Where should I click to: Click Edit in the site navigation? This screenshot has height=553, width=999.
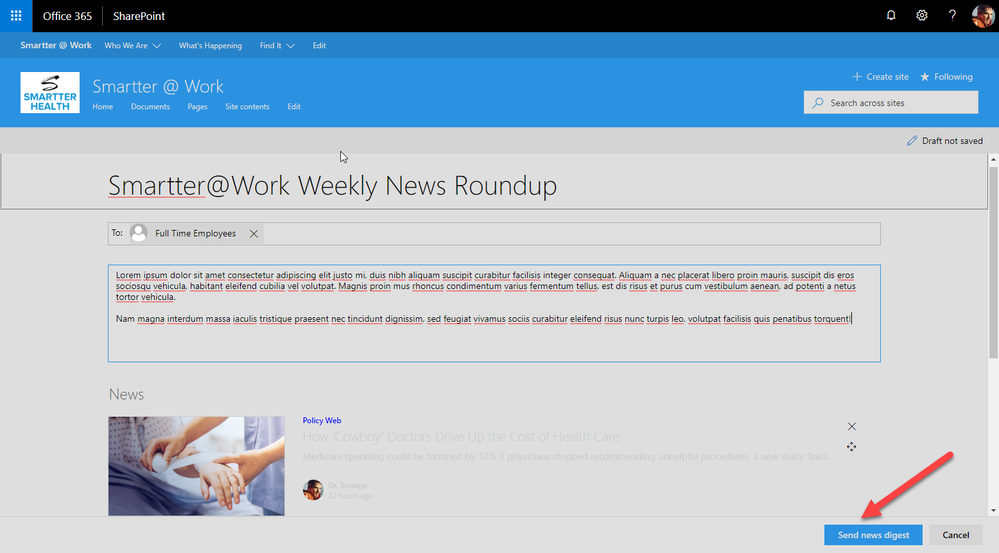[x=294, y=106]
